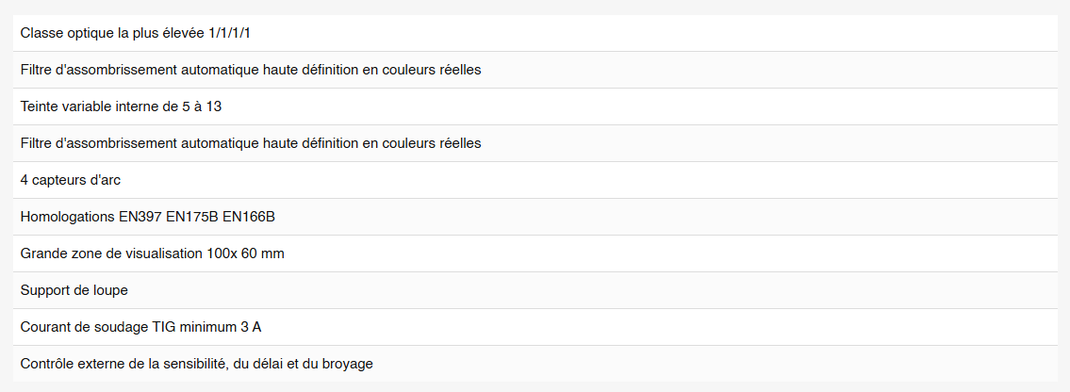Click the "Grande zone de visualisation" row

coord(535,253)
